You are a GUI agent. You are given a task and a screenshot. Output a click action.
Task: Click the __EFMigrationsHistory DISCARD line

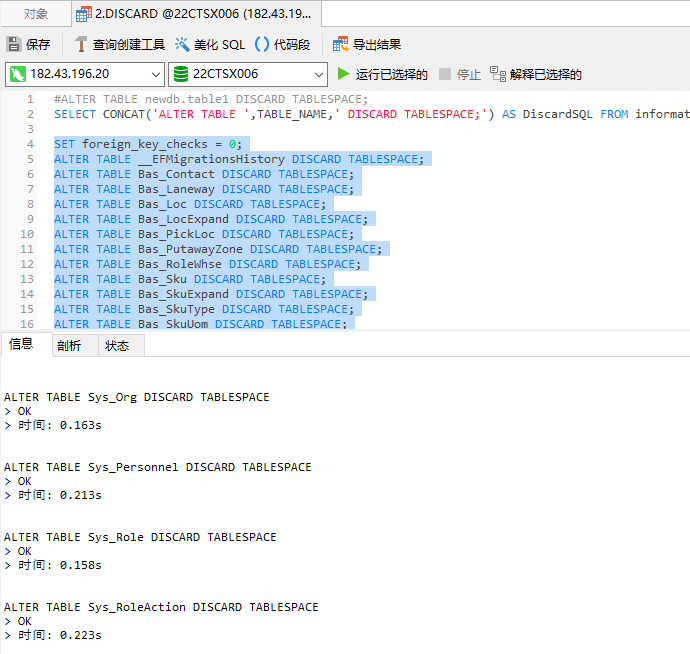239,159
